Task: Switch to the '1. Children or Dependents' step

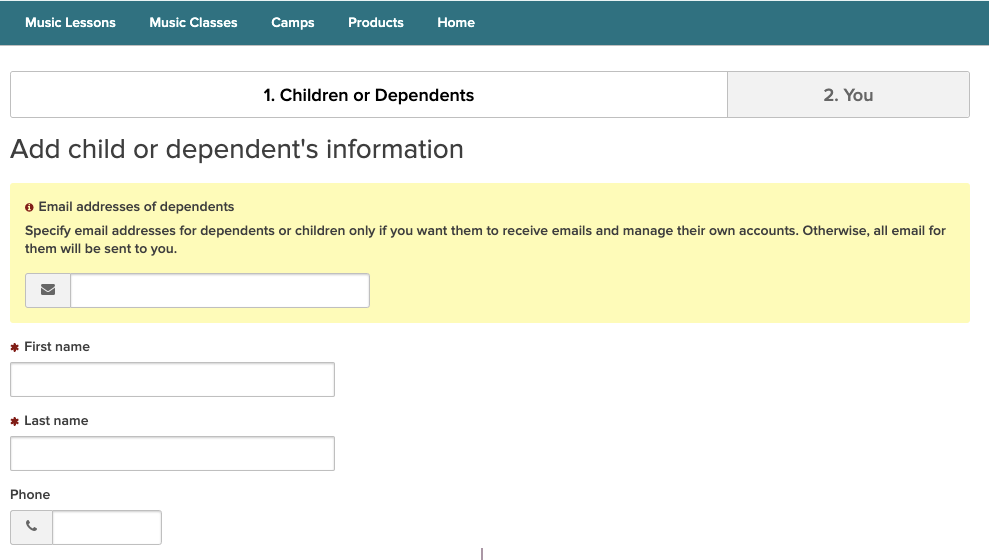Action: tap(368, 95)
